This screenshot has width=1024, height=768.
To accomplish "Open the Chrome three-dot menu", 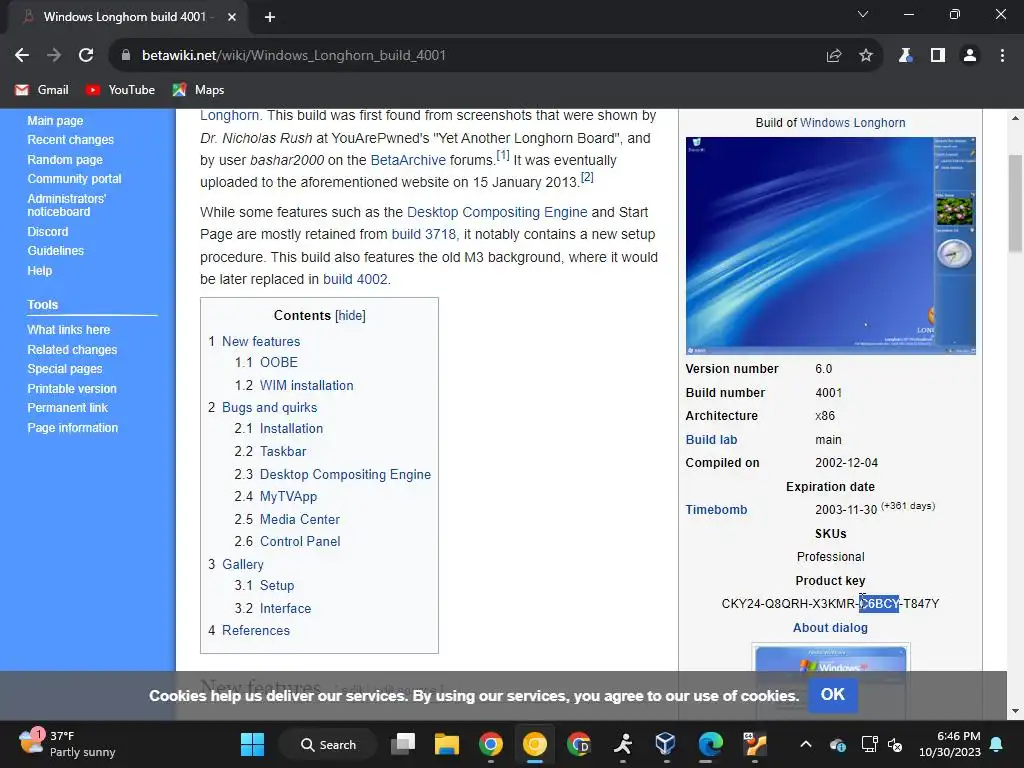I will [1002, 56].
